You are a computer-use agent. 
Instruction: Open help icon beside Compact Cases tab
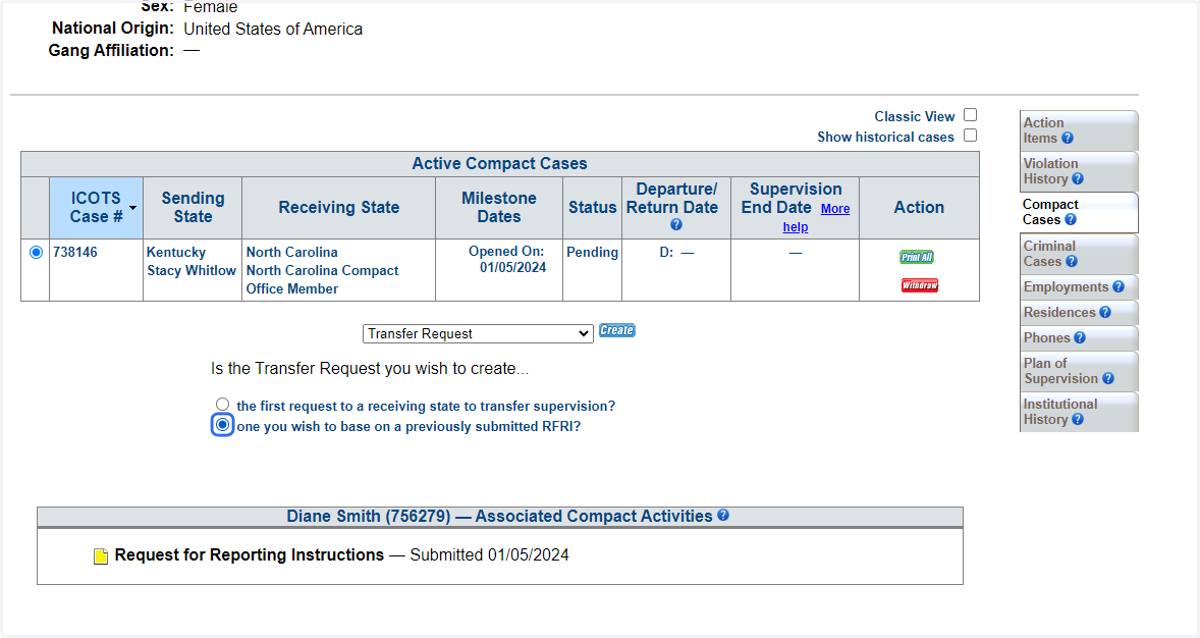click(1070, 220)
